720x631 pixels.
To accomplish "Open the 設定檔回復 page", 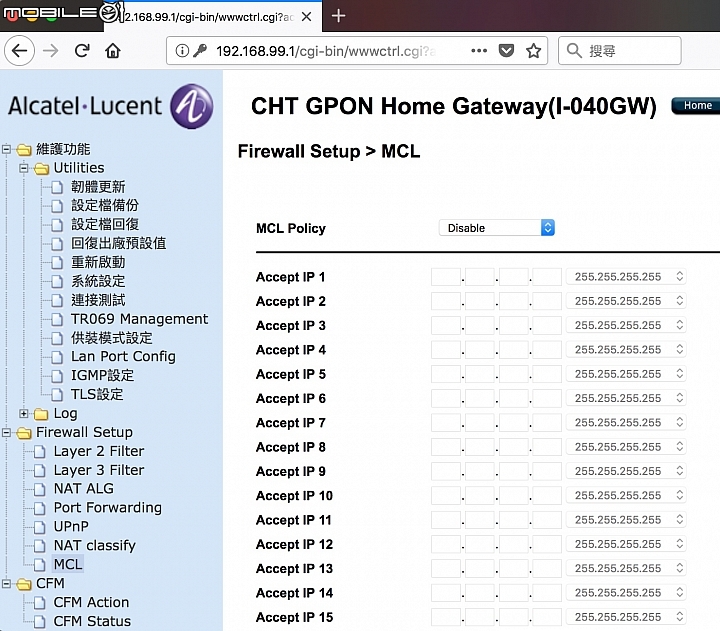I will pos(105,225).
